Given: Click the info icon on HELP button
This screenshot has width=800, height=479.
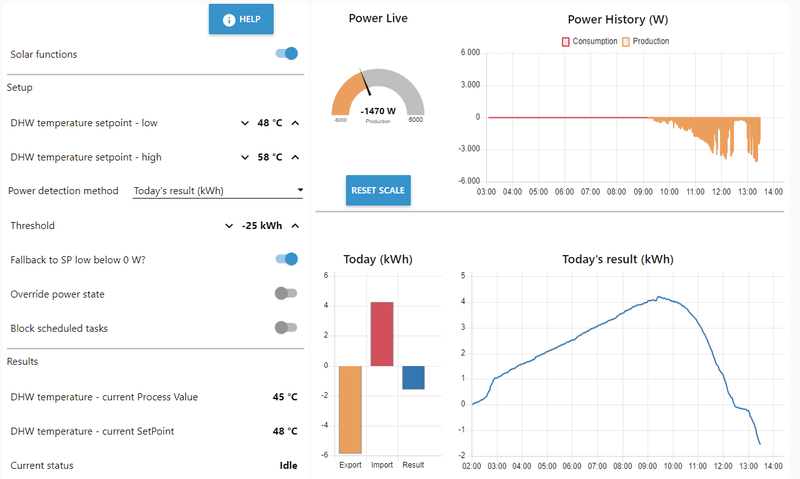Looking at the screenshot, I should pos(229,19).
